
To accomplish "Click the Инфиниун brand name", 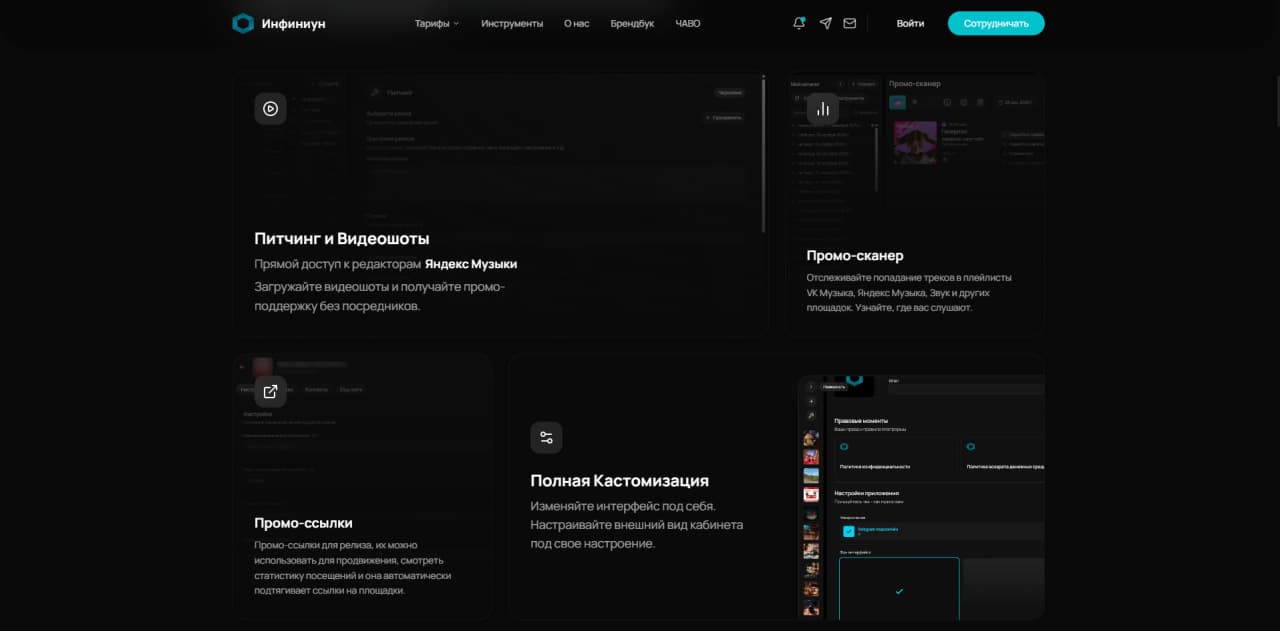I will 293,23.
